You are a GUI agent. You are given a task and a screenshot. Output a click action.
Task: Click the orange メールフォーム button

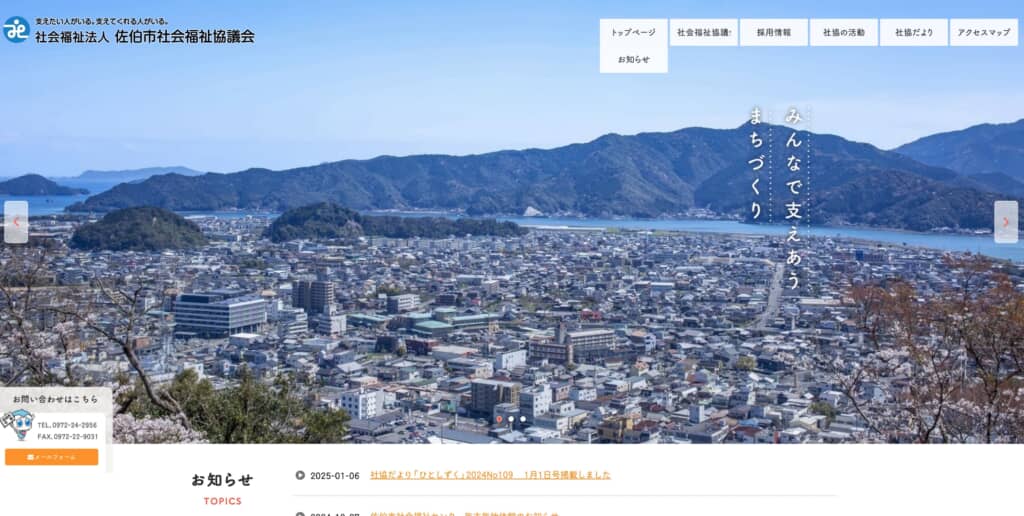click(x=52, y=457)
